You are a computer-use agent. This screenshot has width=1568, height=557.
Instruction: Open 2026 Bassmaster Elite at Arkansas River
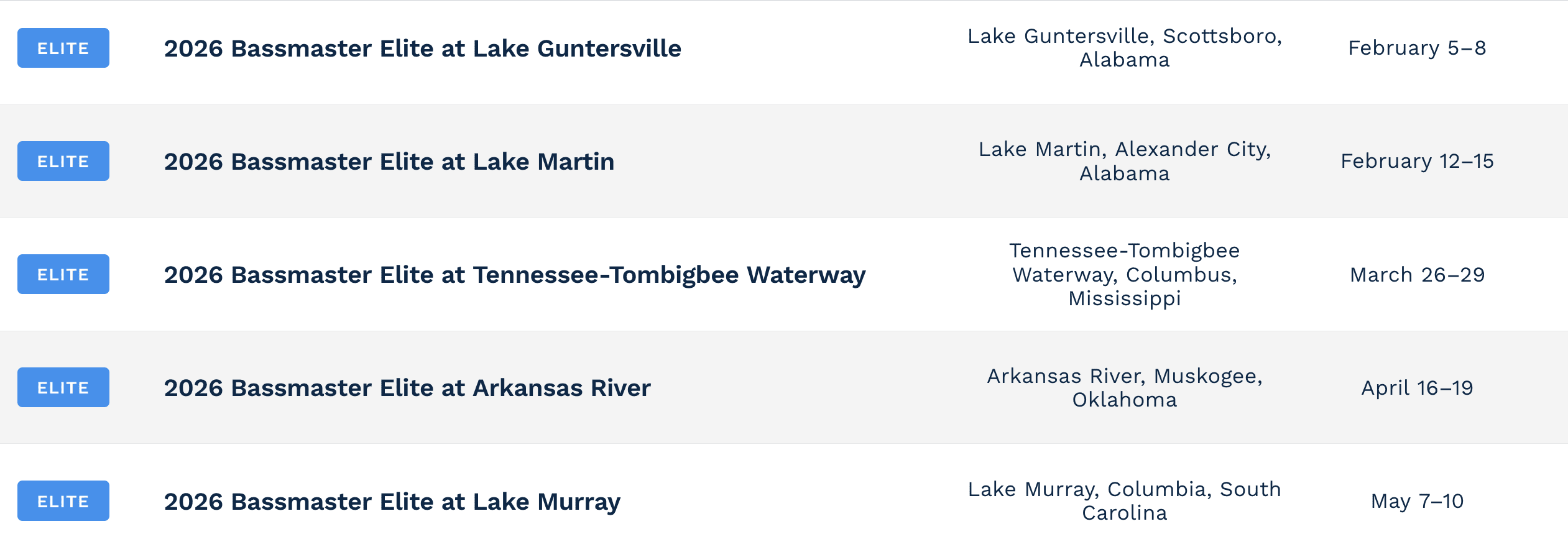coord(407,388)
